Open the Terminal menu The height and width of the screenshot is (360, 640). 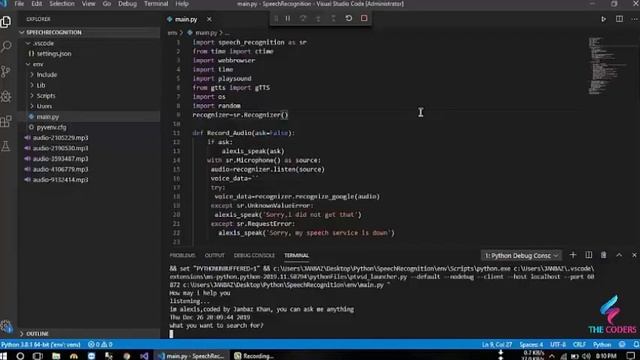click(156, 4)
